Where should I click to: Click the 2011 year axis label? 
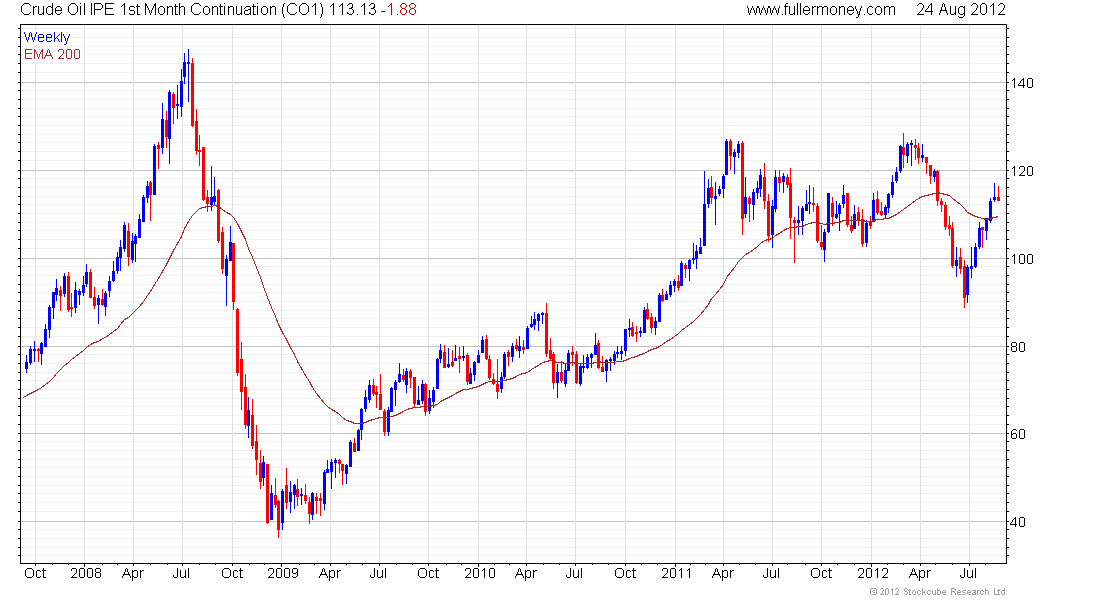point(676,573)
